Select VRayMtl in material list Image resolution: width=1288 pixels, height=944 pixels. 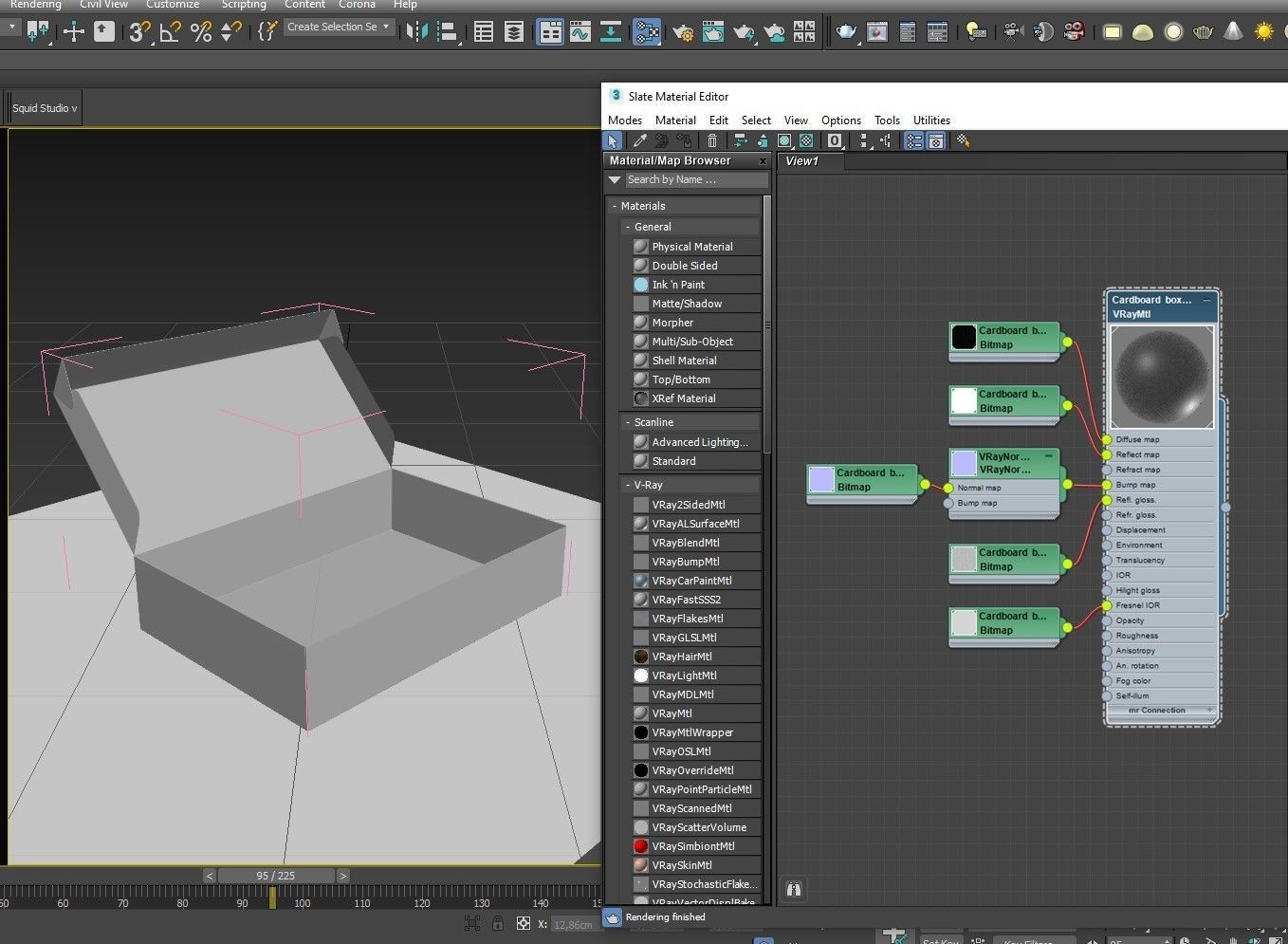pyautogui.click(x=695, y=713)
